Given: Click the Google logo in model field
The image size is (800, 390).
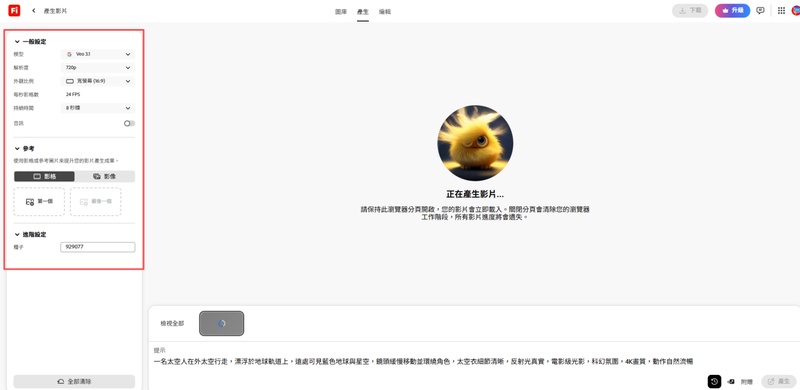Looking at the screenshot, I should (x=69, y=54).
